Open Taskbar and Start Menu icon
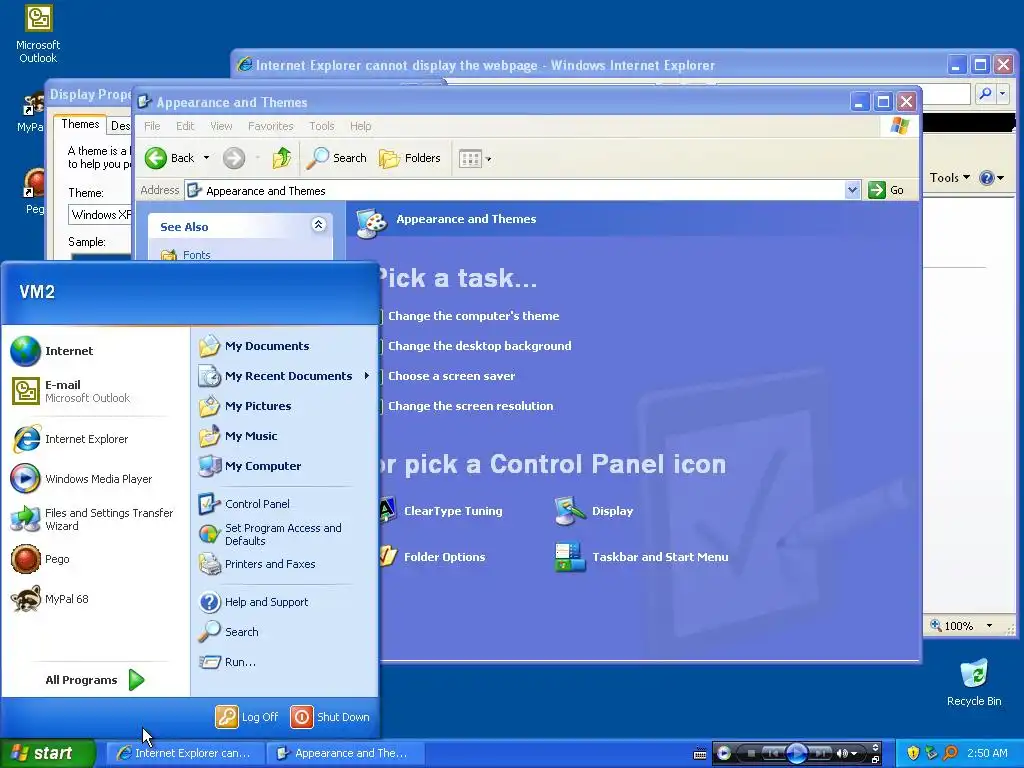 pos(641,557)
